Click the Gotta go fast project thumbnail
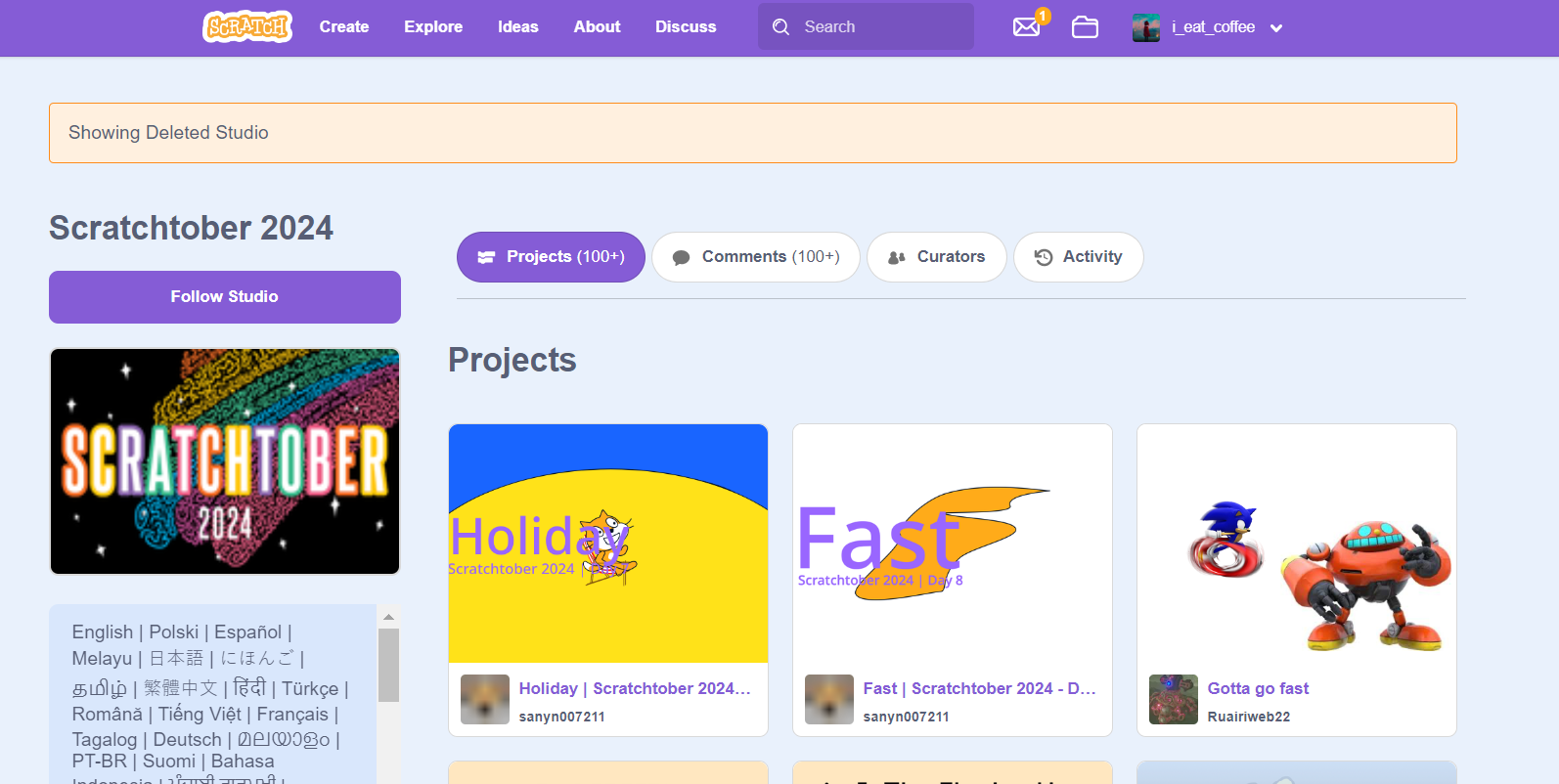Viewport: 1559px width, 784px height. tap(1296, 544)
